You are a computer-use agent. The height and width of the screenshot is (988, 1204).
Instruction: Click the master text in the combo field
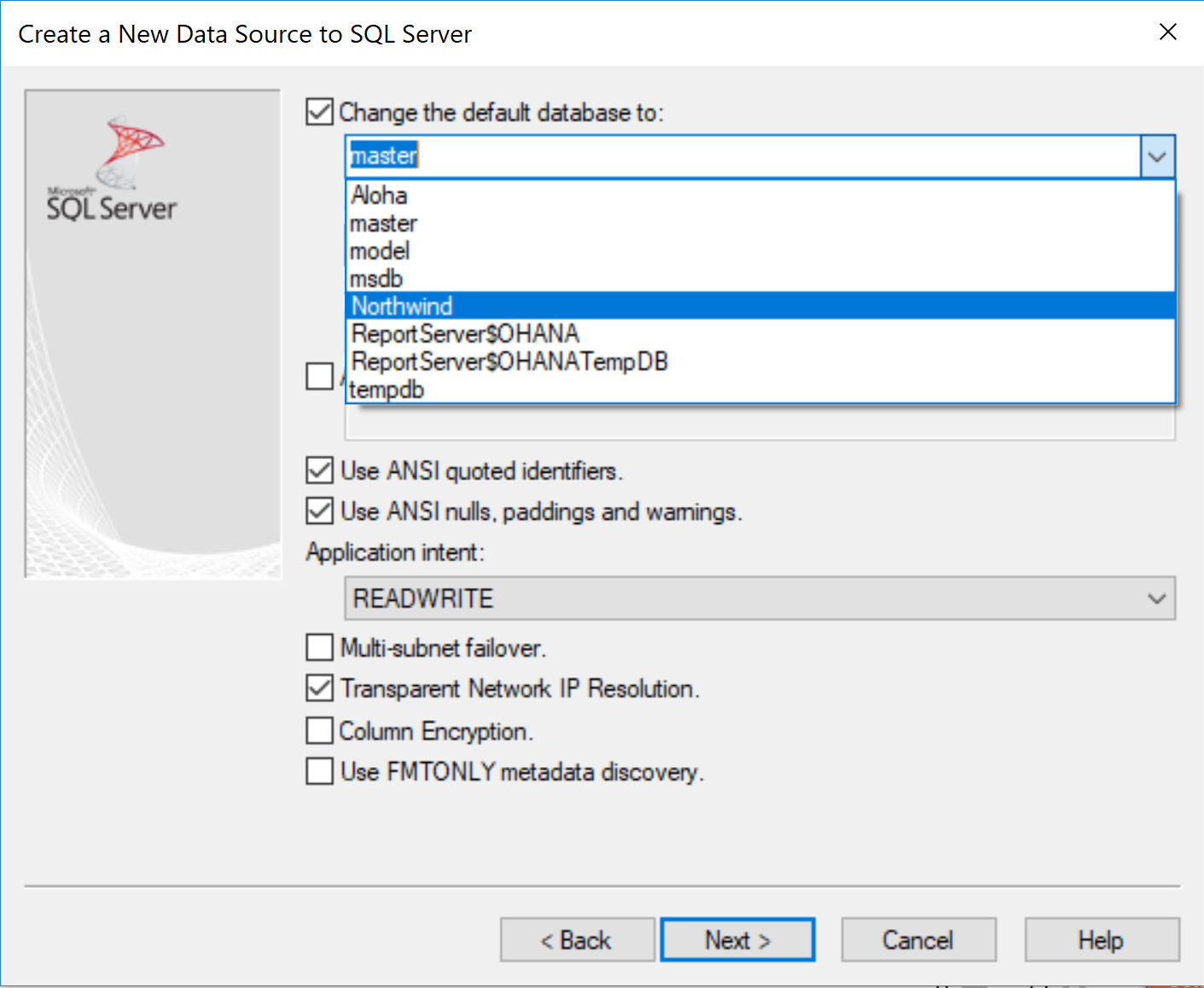383,155
